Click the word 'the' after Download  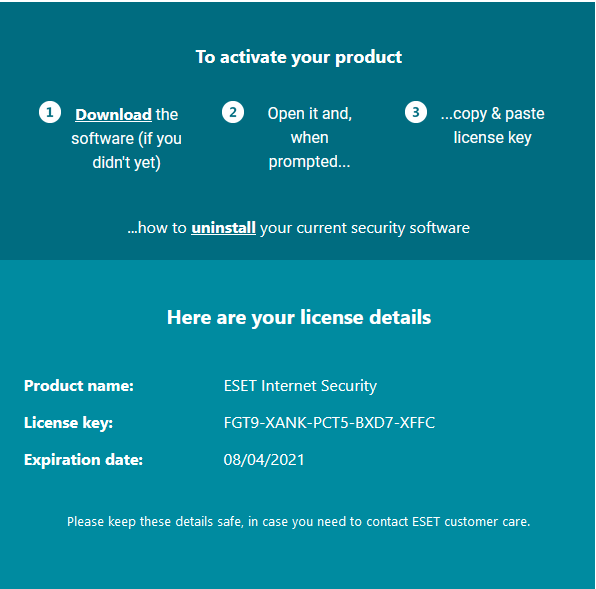click(167, 114)
